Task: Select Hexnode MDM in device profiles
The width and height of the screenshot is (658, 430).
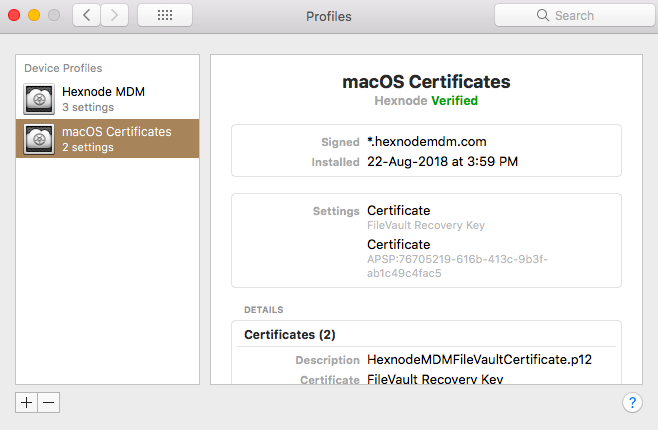Action: point(107,99)
